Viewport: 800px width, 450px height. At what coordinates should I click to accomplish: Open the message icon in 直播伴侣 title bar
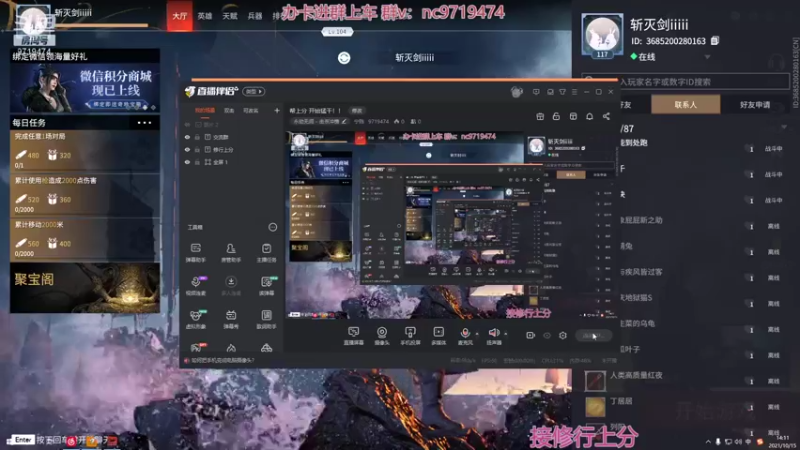click(536, 92)
